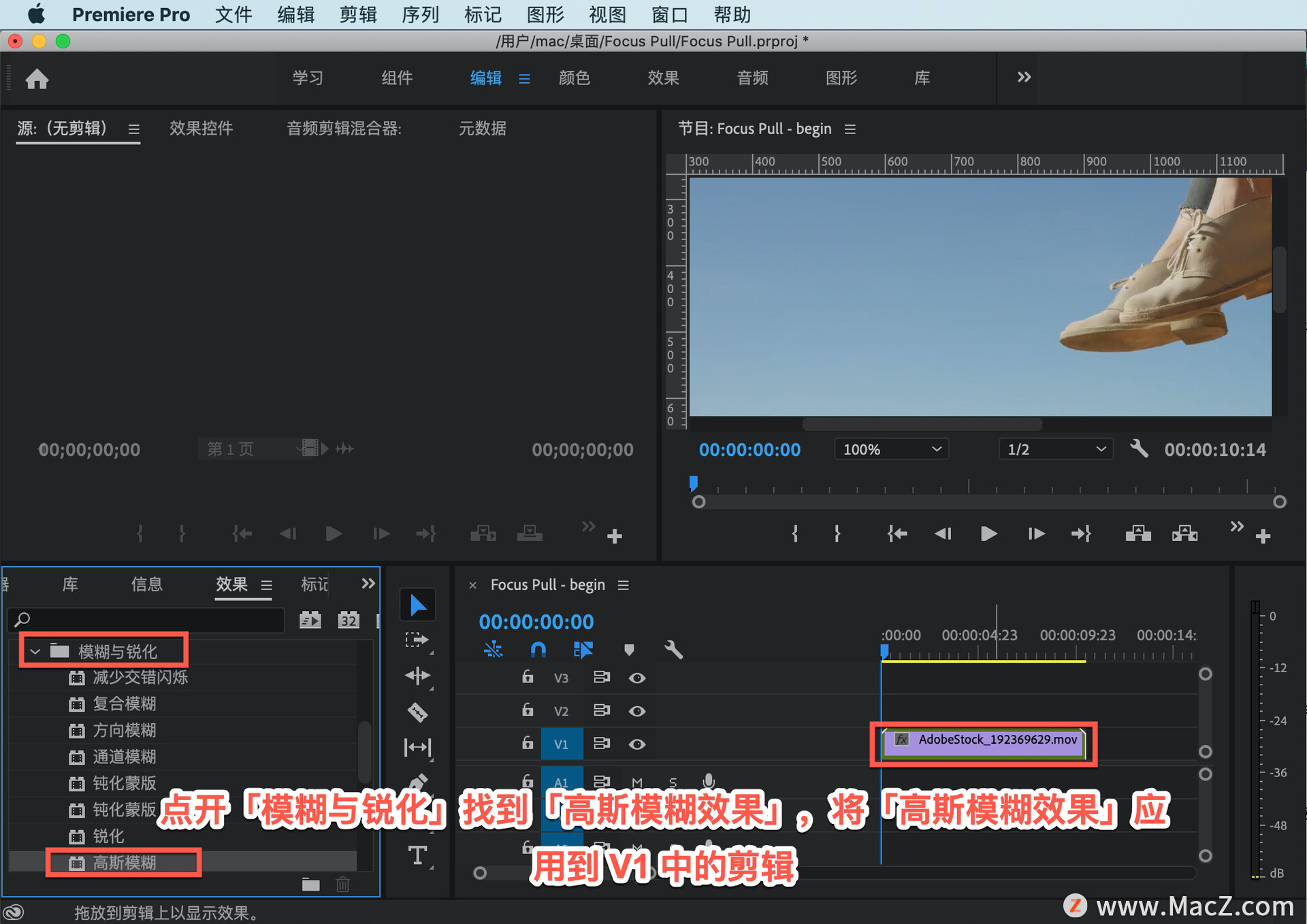Image resolution: width=1307 pixels, height=924 pixels.
Task: Open the 窗口 menu
Action: (x=669, y=14)
